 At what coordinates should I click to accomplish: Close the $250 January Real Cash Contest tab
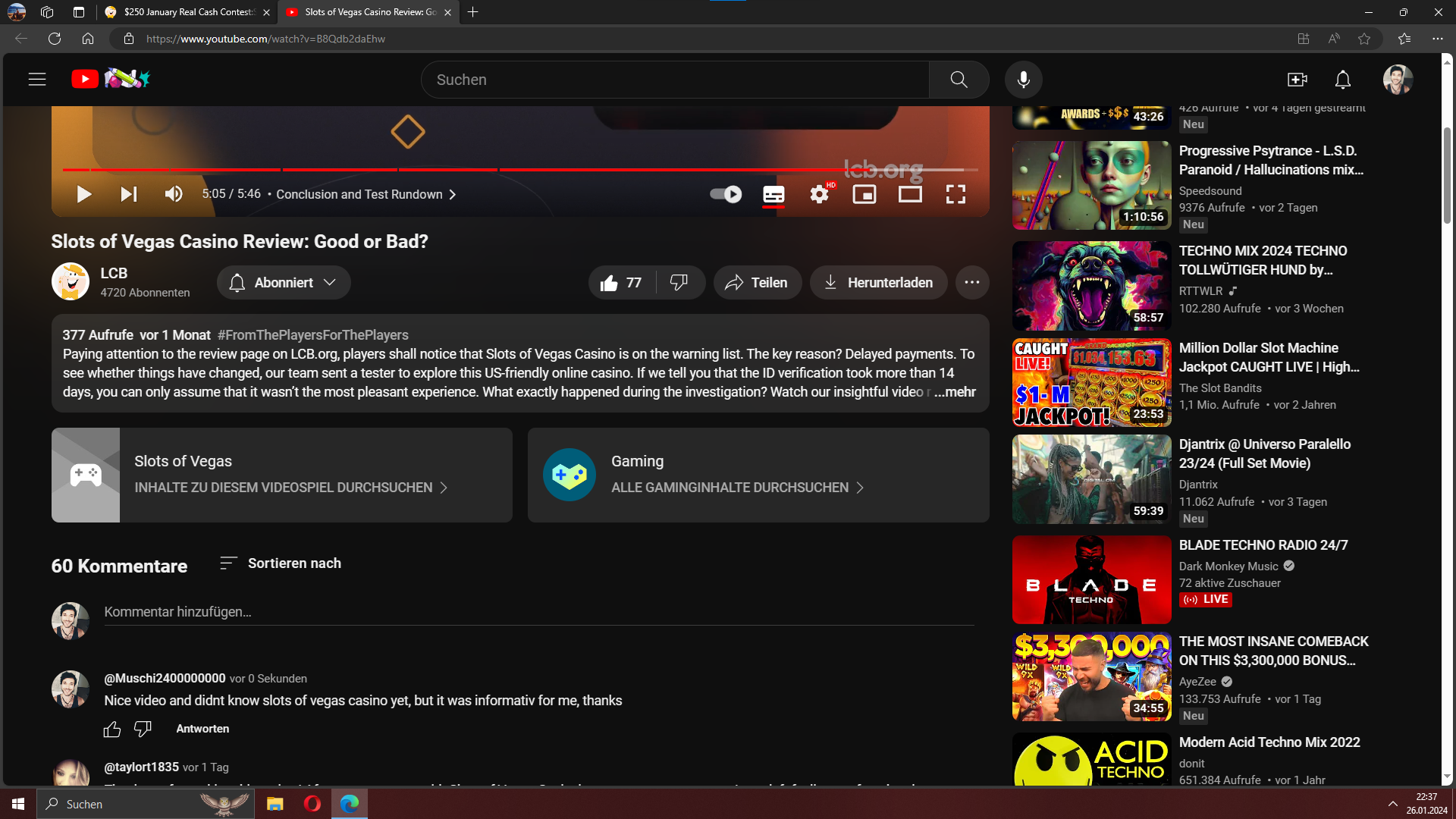[266, 12]
